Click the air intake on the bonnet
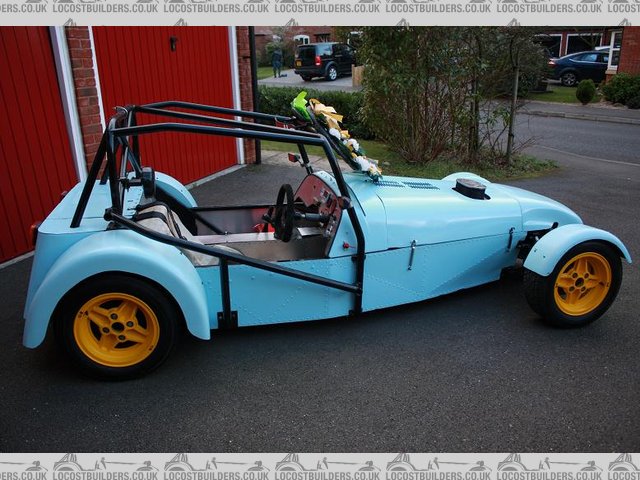The width and height of the screenshot is (640, 480). click(470, 188)
